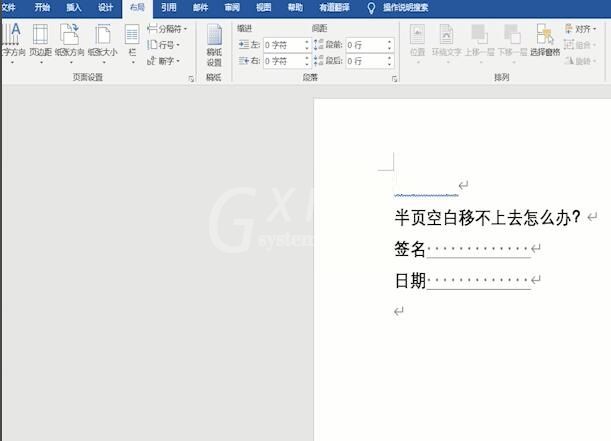Open the 文件 File tab
The width and height of the screenshot is (611, 441).
(9, 7)
